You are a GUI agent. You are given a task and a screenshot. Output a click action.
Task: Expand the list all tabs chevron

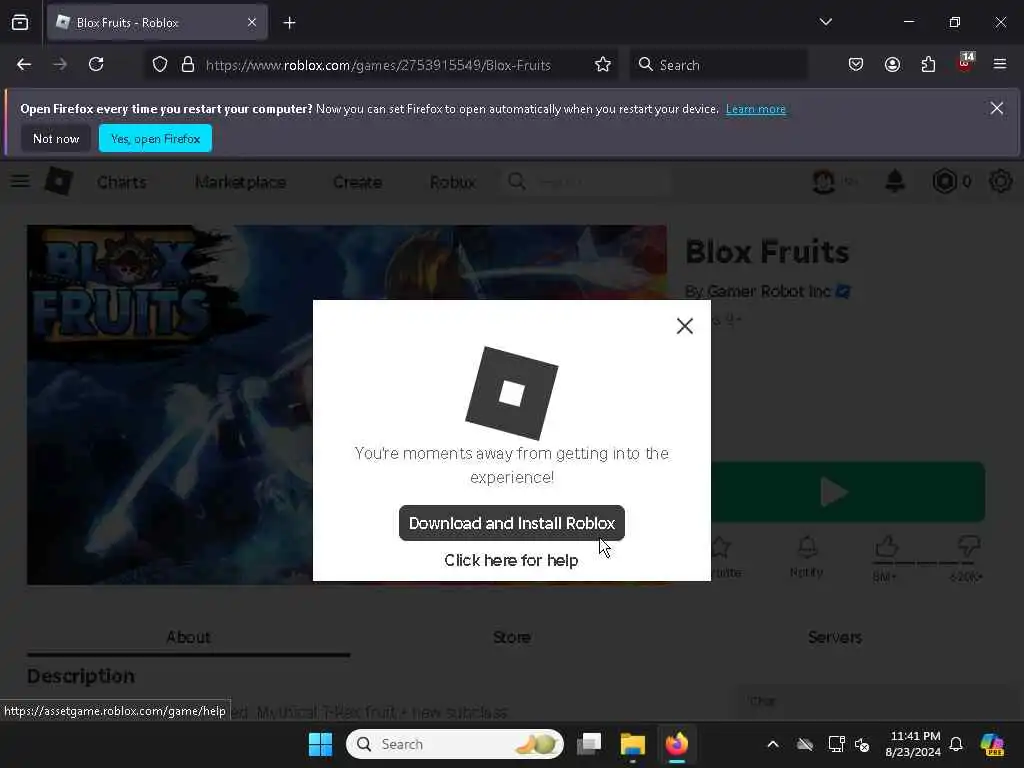(x=825, y=22)
